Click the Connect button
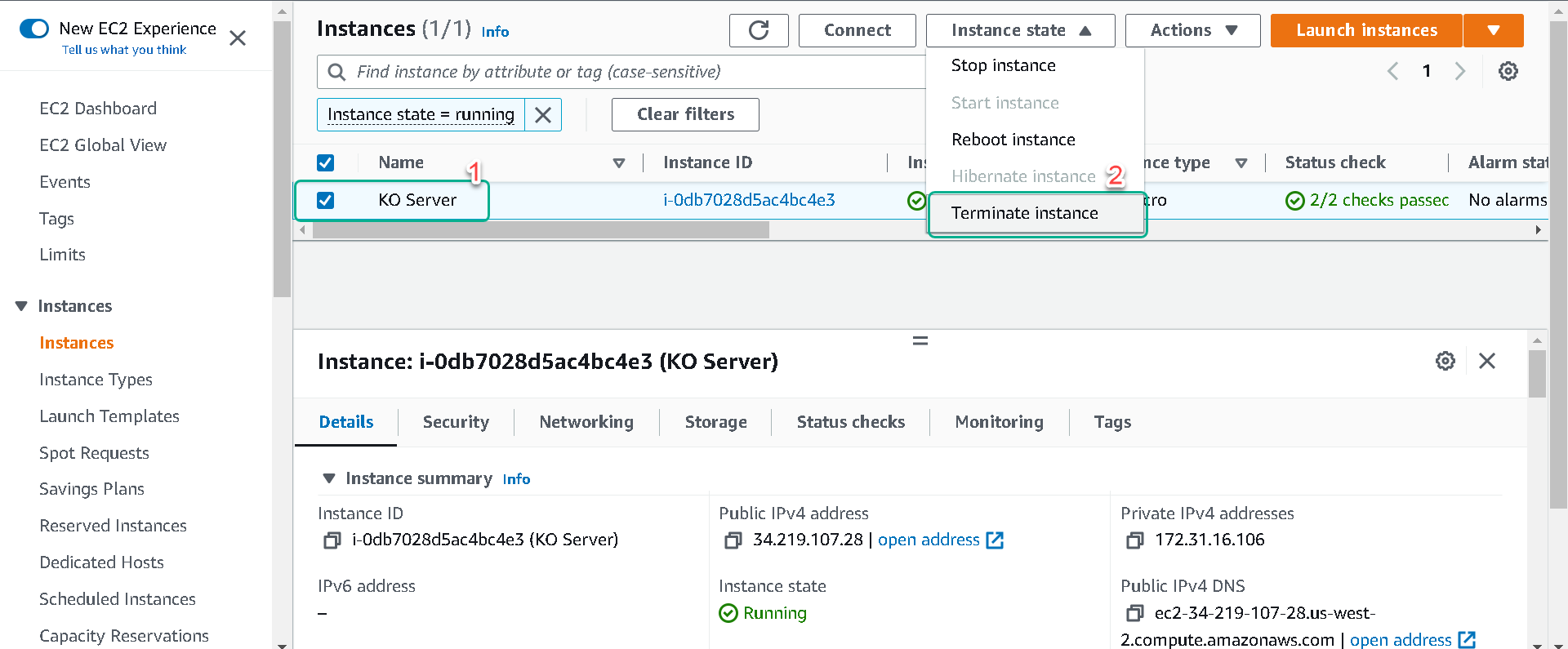Viewport: 1568px width, 649px height. 857,30
